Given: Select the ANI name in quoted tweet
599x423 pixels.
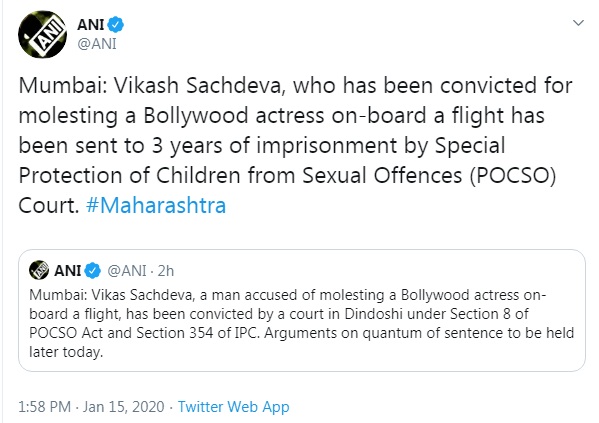Looking at the screenshot, I should (68, 271).
